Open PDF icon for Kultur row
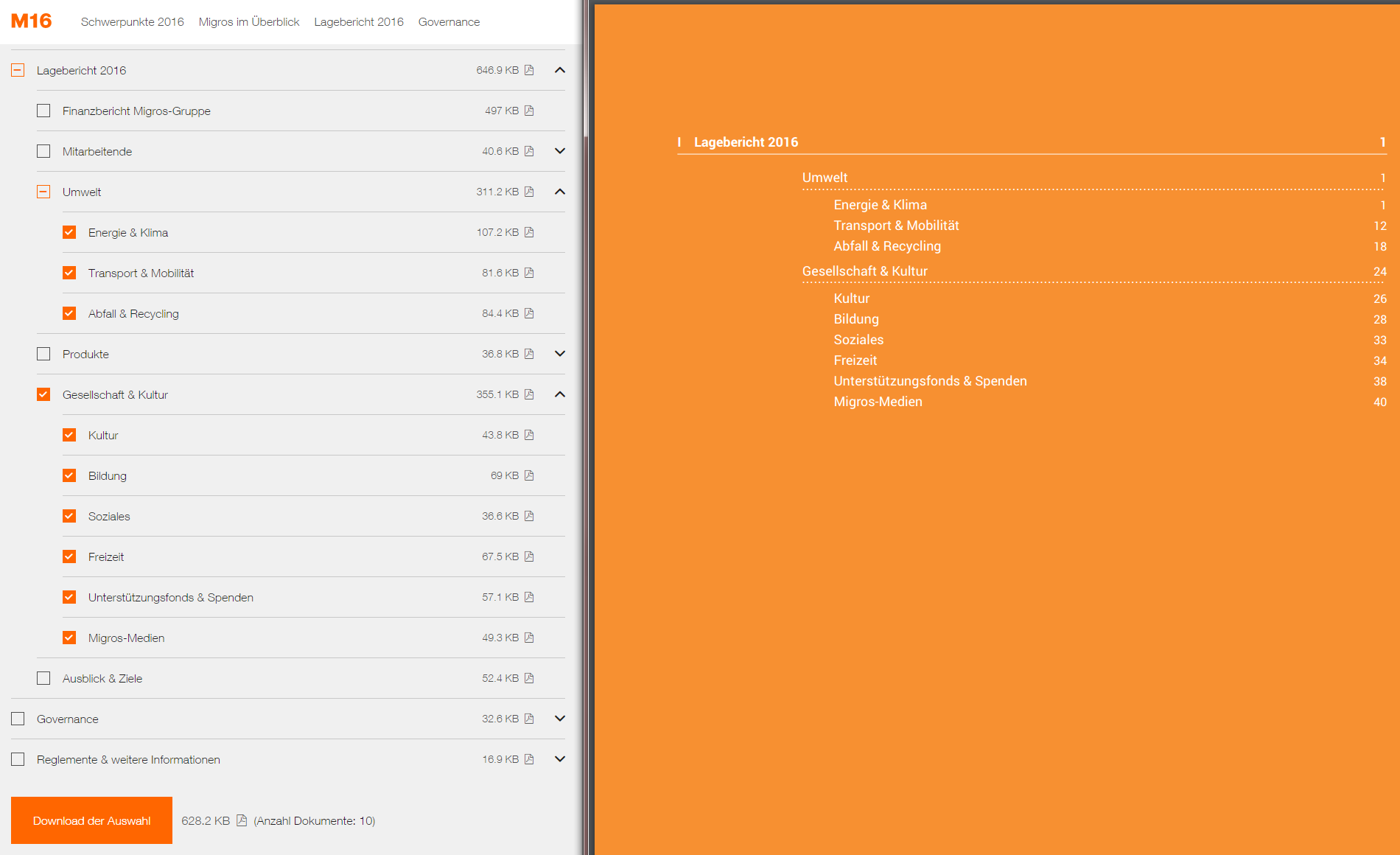Image resolution: width=1400 pixels, height=855 pixels. pos(529,435)
